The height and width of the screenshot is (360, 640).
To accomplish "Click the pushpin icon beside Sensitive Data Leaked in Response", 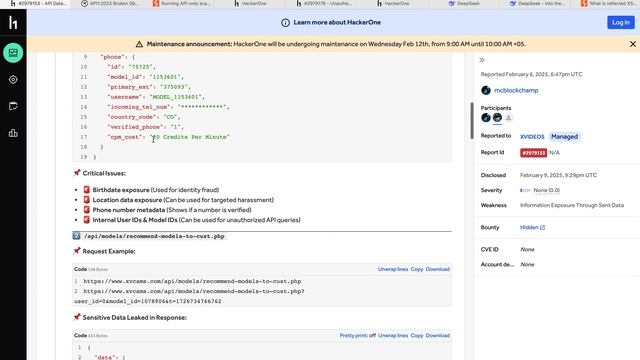I will tap(77, 317).
